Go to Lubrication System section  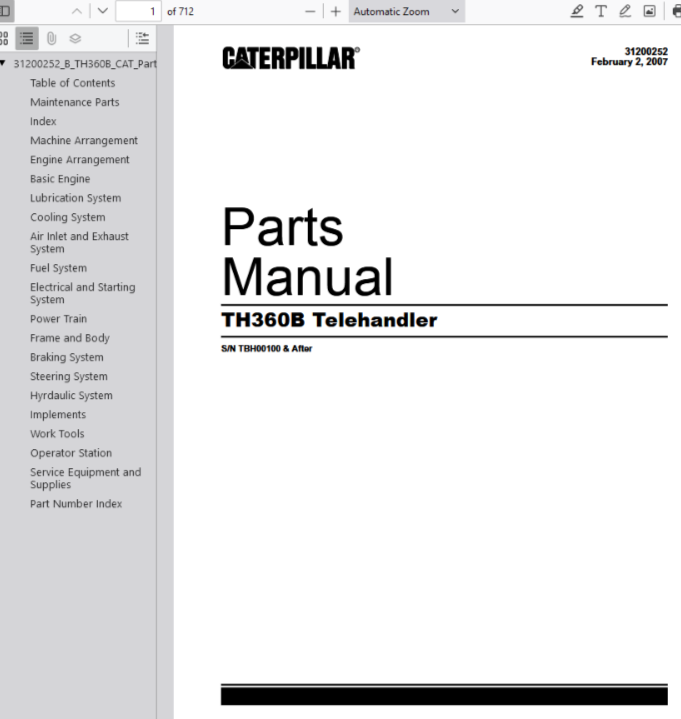coord(76,199)
